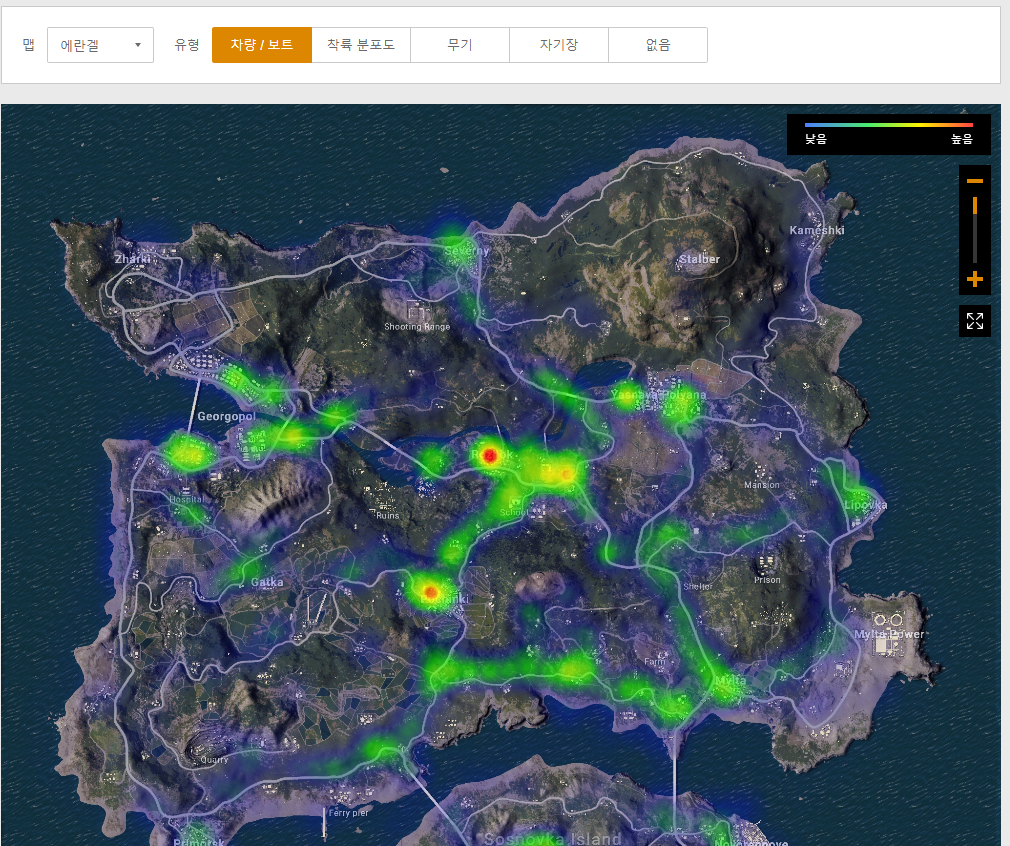Click the Severny label on map
The image size is (1010, 846).
click(466, 251)
